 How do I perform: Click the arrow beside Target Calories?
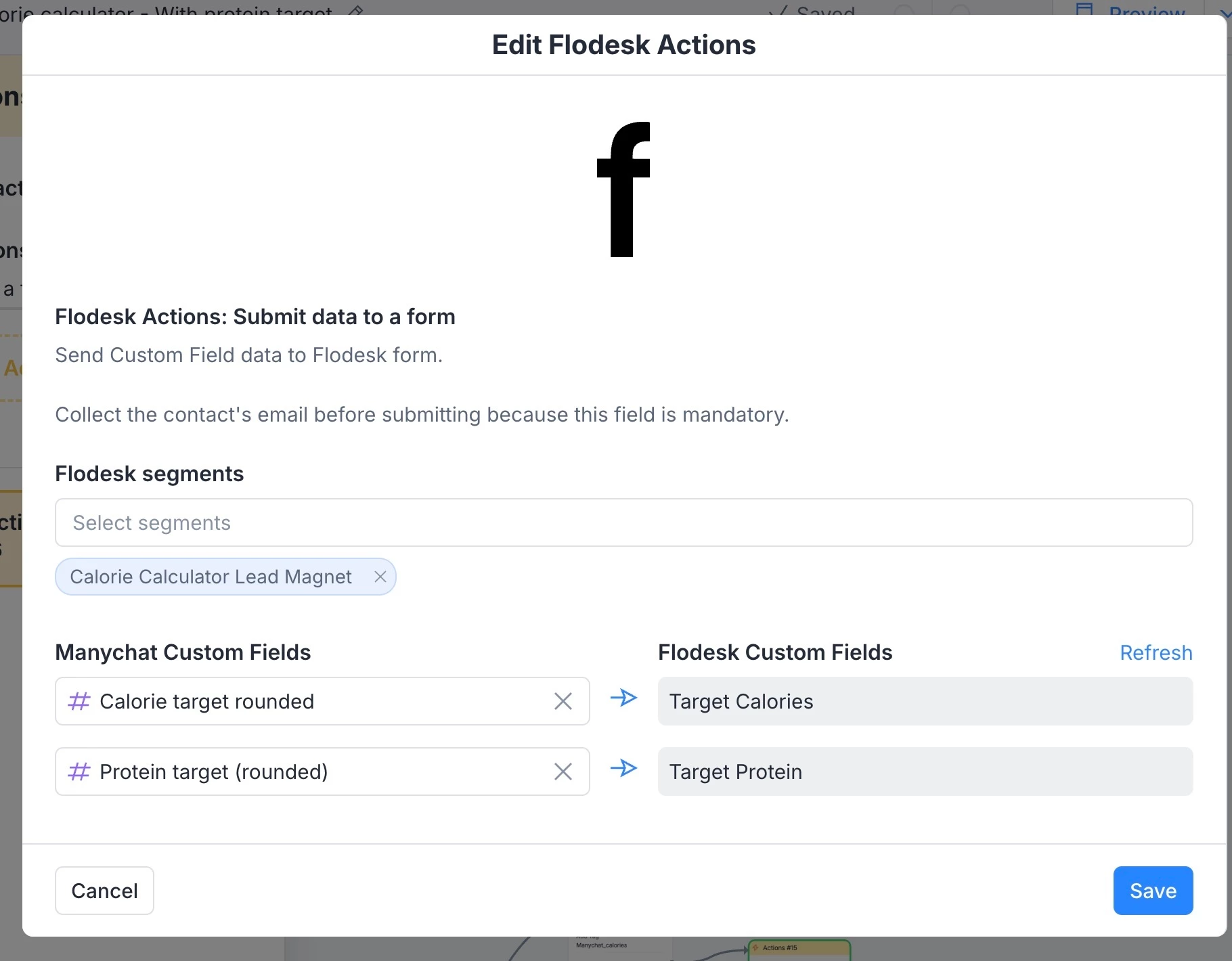pyautogui.click(x=623, y=698)
